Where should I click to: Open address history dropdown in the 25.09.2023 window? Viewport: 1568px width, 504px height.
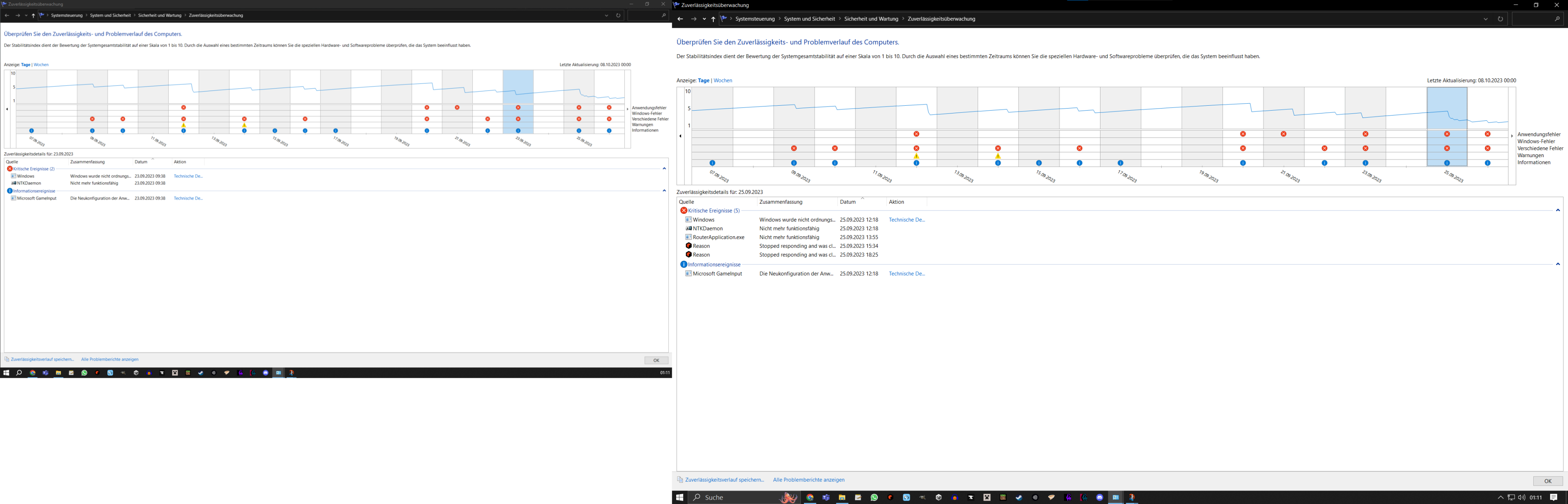point(1485,19)
